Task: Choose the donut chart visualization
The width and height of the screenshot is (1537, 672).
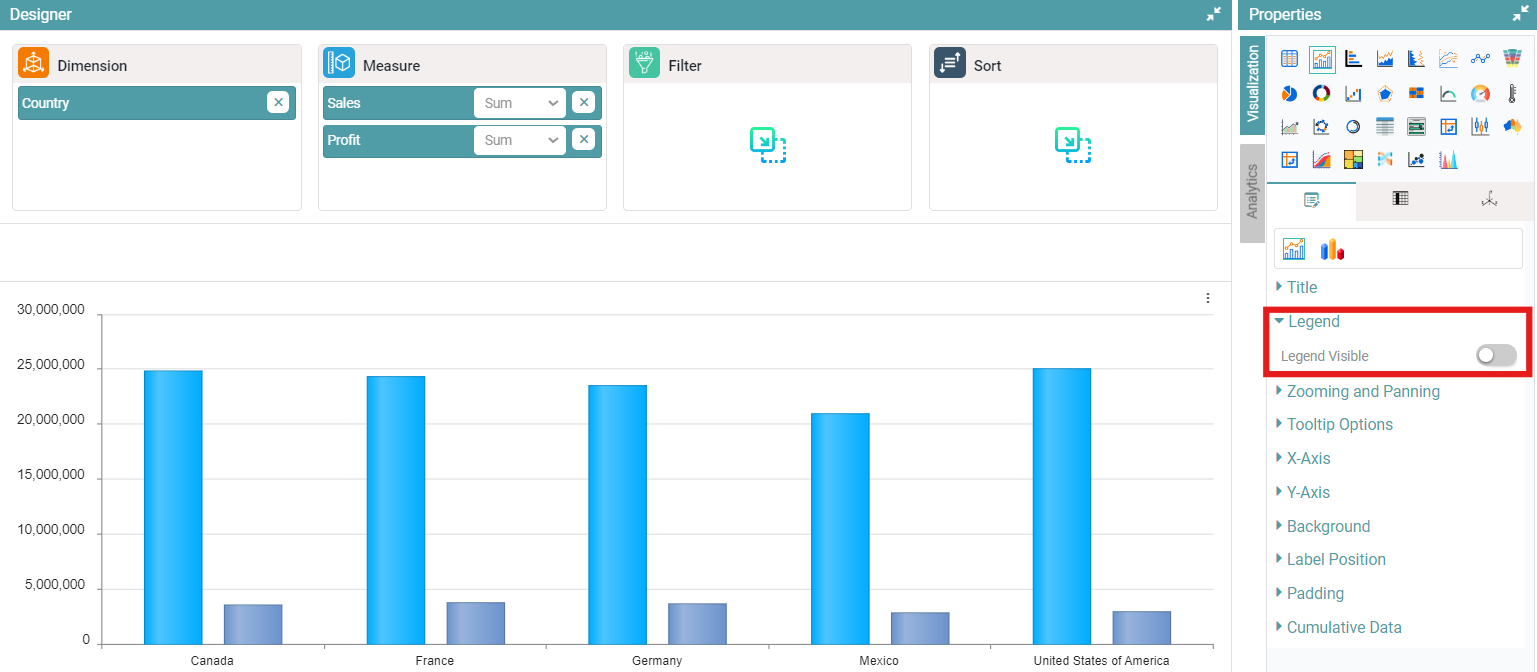Action: click(x=1321, y=93)
